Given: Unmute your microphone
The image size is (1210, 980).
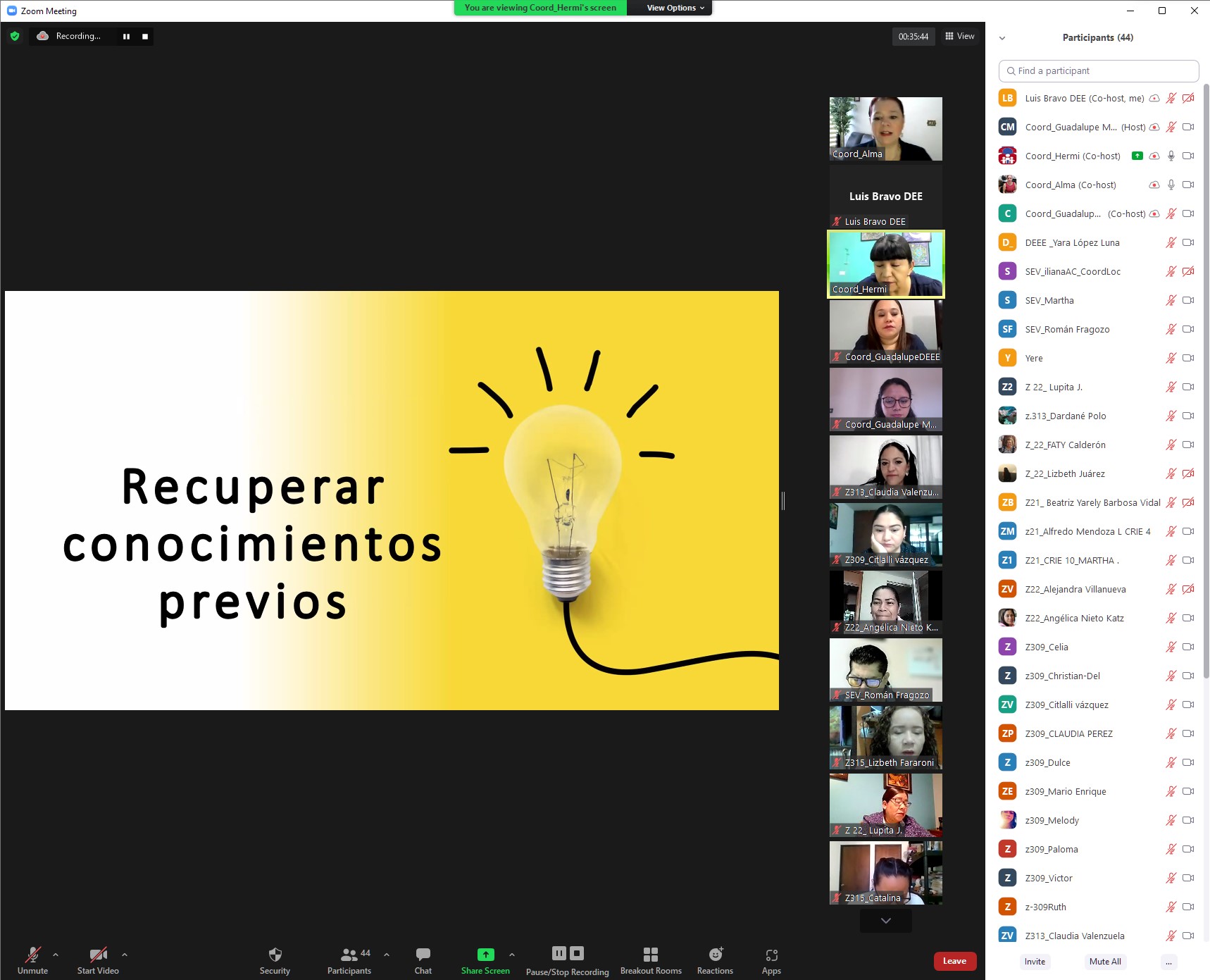Looking at the screenshot, I should 32,961.
